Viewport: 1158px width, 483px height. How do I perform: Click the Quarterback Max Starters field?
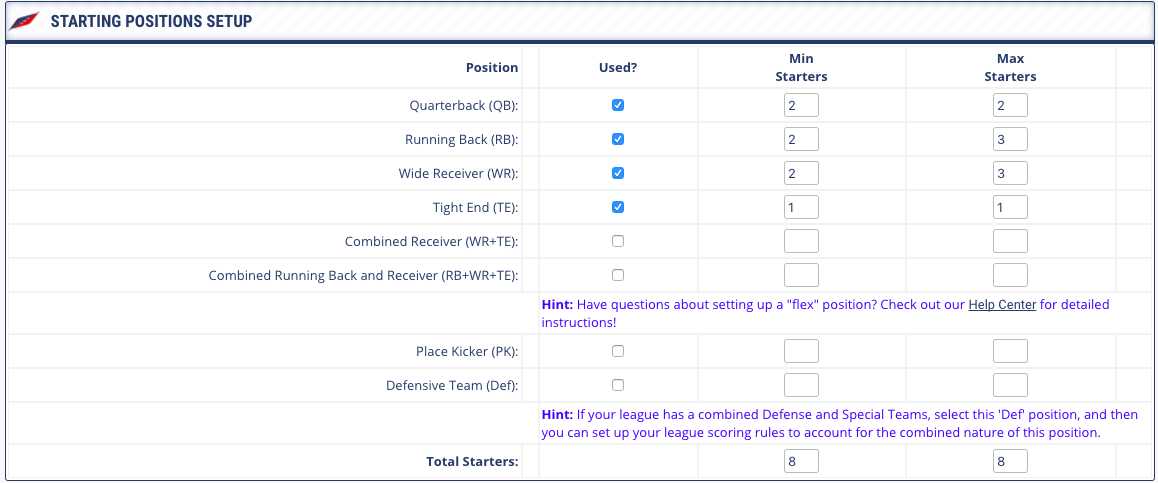click(x=1010, y=105)
